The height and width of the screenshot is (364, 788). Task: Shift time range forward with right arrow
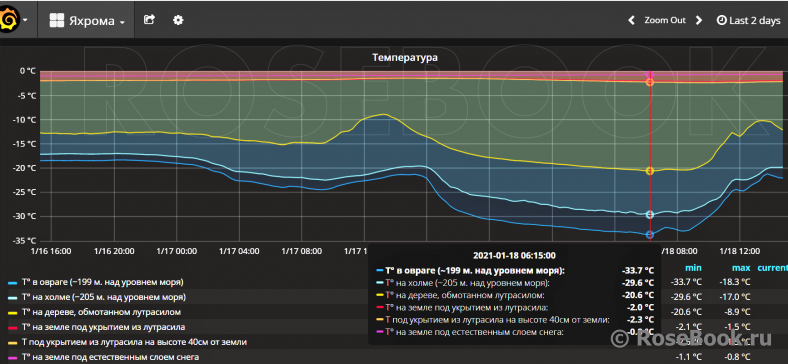699,21
